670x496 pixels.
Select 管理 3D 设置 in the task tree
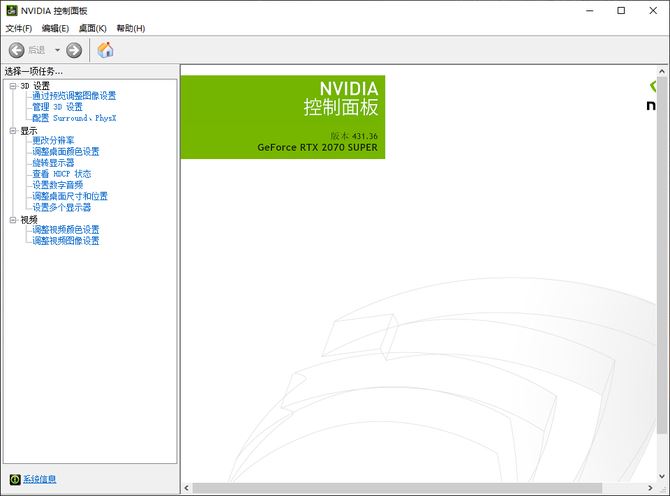click(57, 107)
